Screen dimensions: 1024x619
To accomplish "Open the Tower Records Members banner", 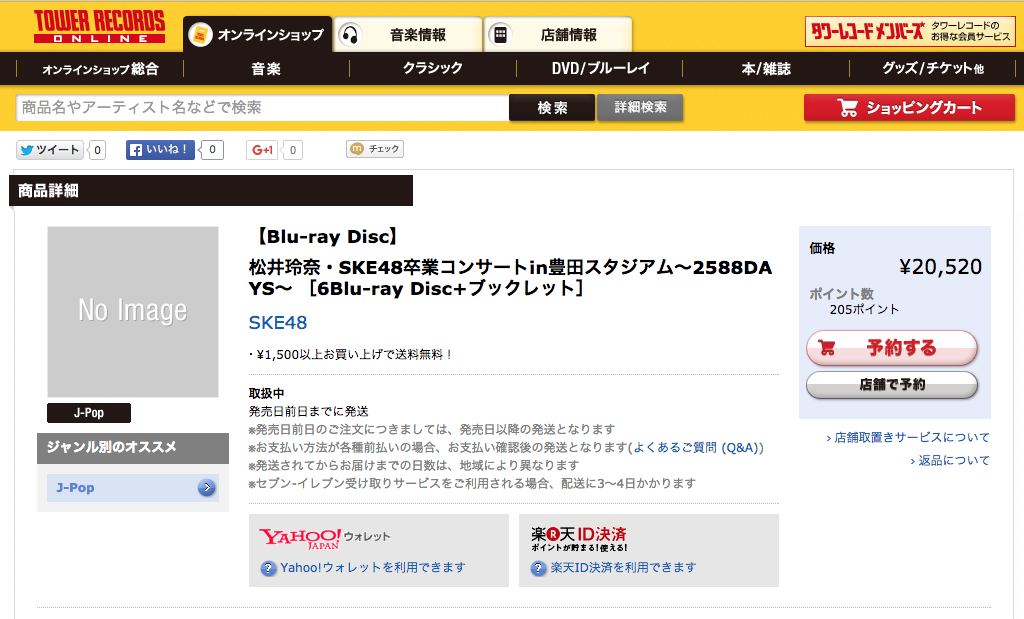I will point(910,31).
